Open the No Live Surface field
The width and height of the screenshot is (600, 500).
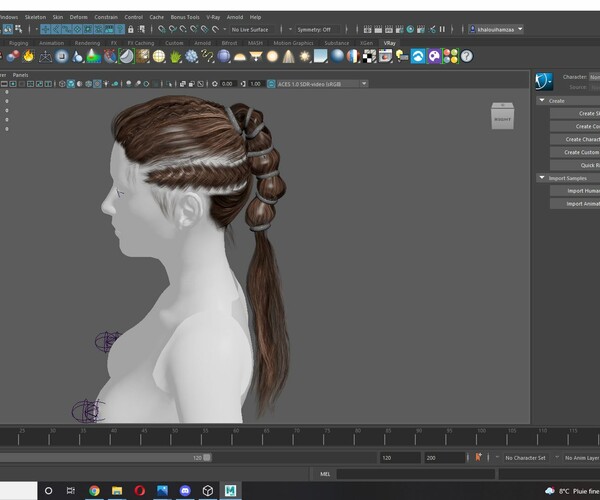click(250, 29)
